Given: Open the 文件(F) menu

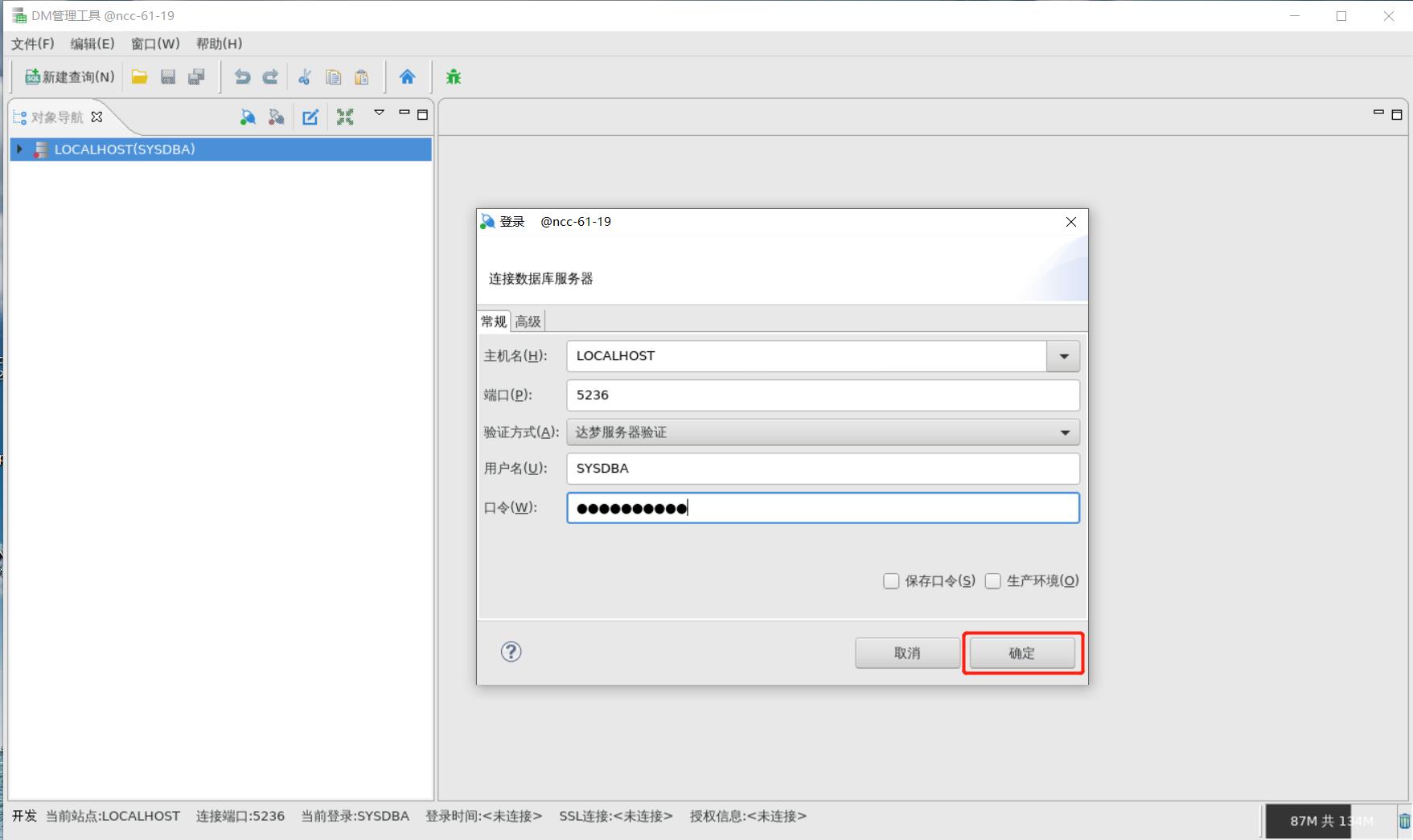Looking at the screenshot, I should (x=33, y=43).
